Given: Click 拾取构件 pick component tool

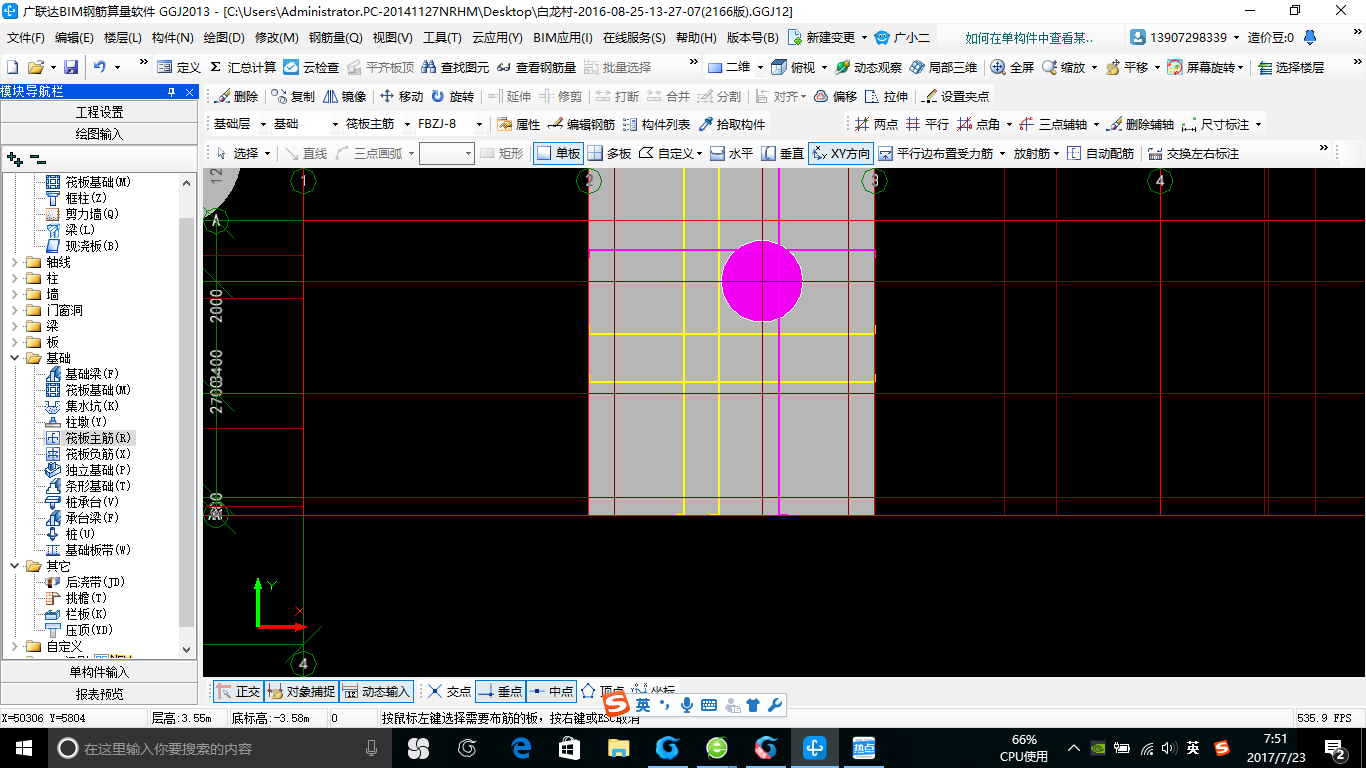Looking at the screenshot, I should coord(732,124).
